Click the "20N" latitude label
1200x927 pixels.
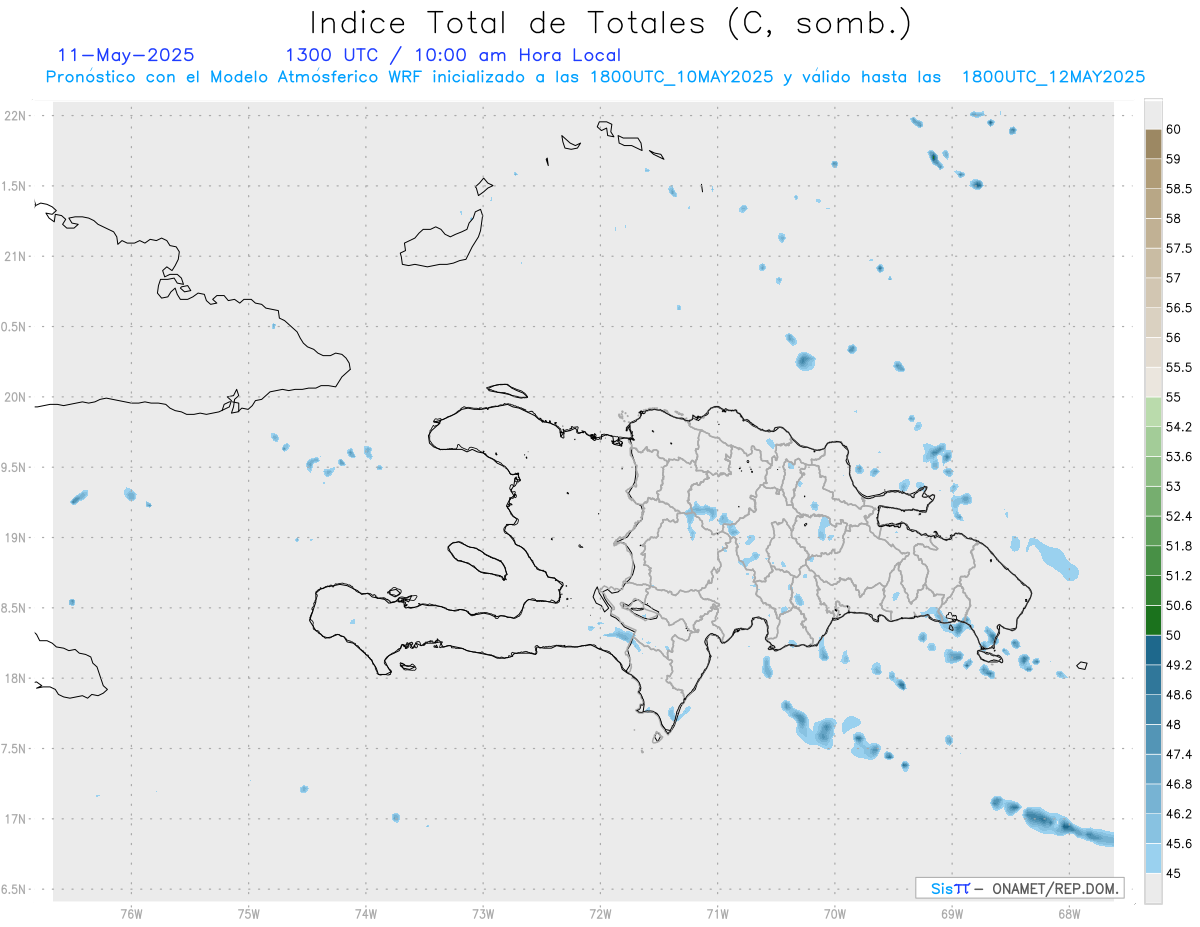click(x=14, y=397)
